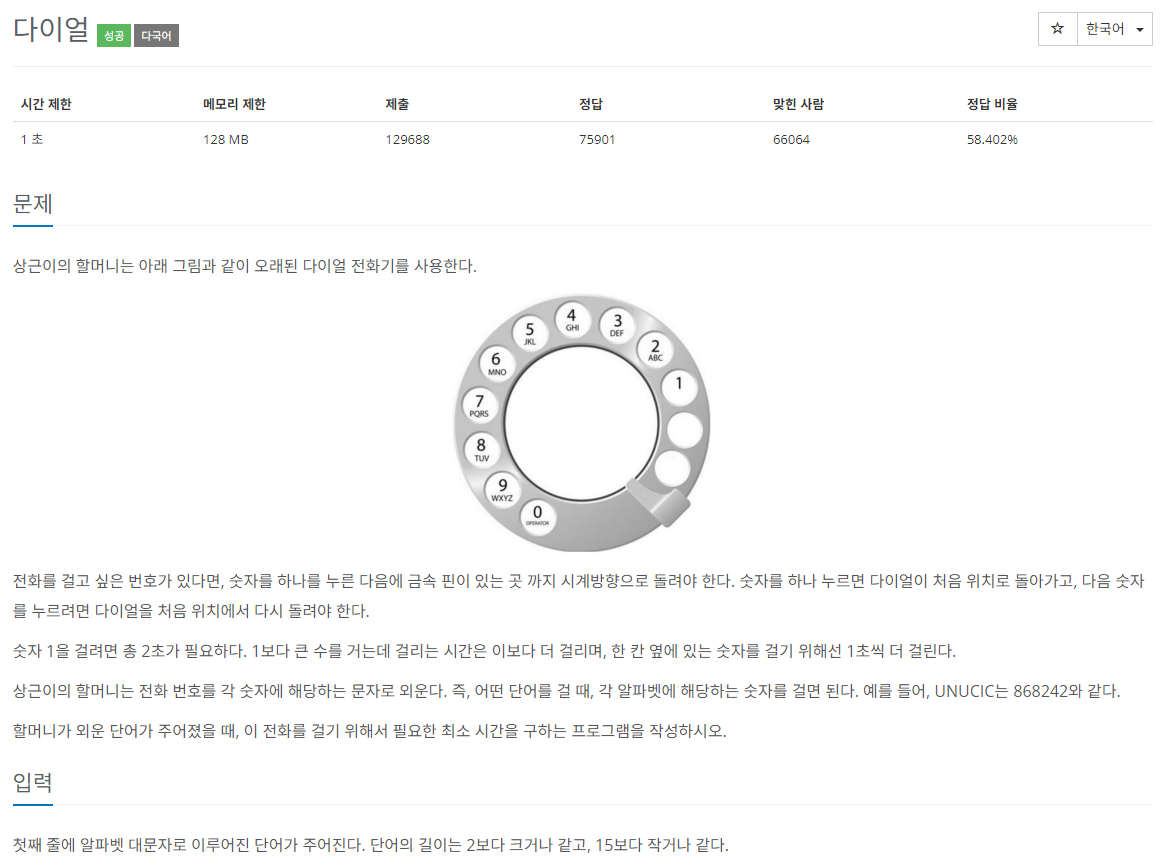
Task: Click the dropdown caret next to 한국어
Action: [1140, 30]
